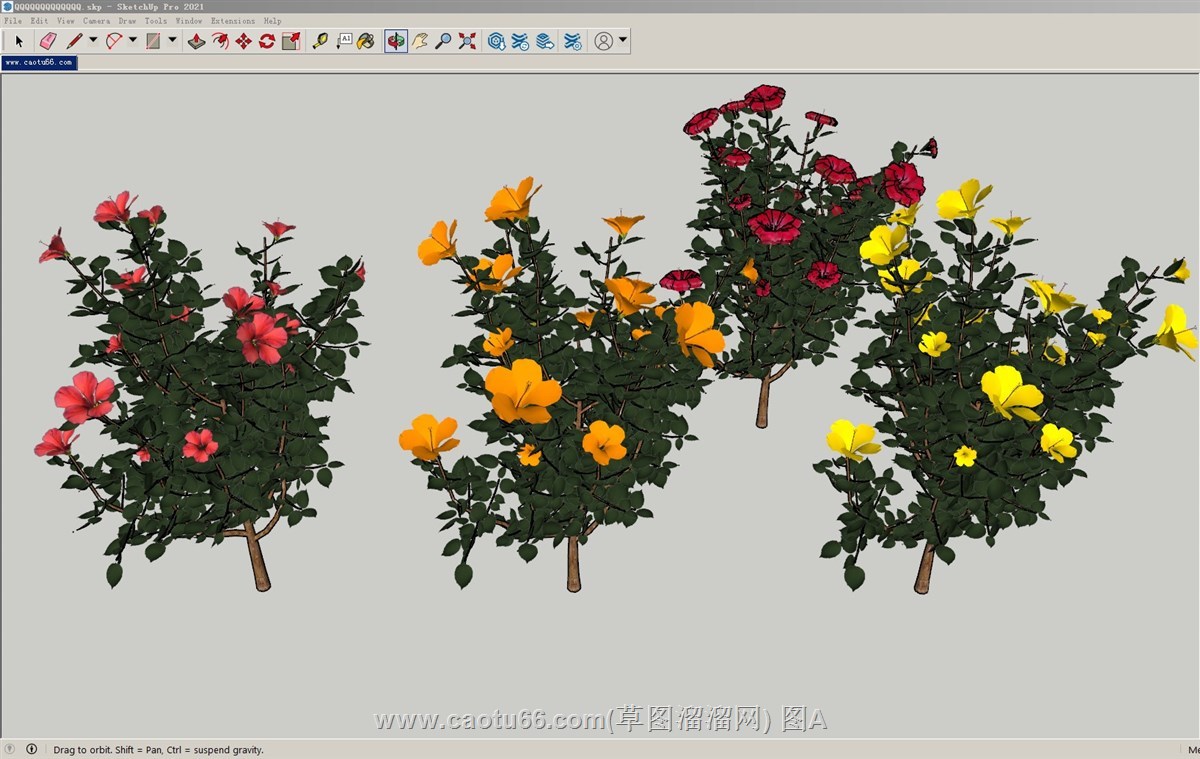Open the Camera menu
The height and width of the screenshot is (759, 1200).
click(x=96, y=20)
